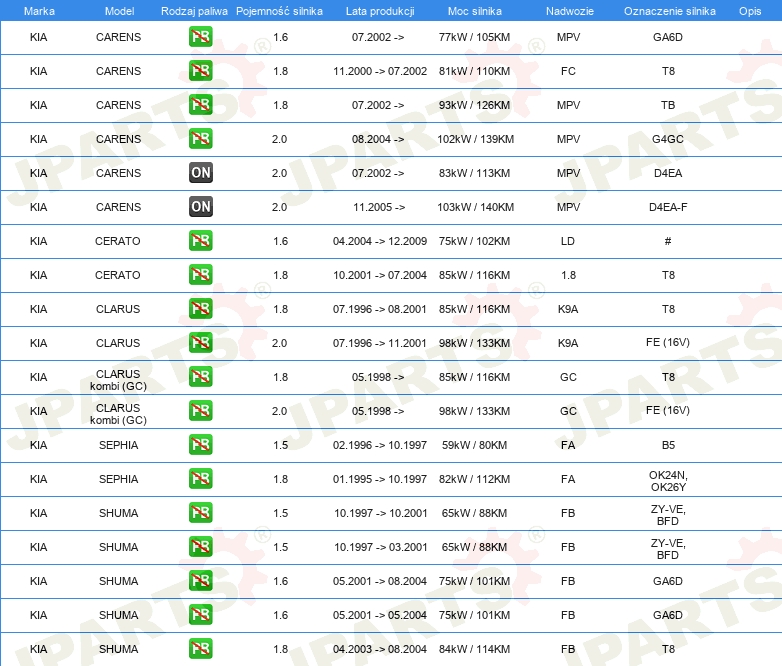This screenshot has width=782, height=666.
Task: Click production dates 02.1996 -> 10.1997
Action: pyautogui.click(x=380, y=445)
